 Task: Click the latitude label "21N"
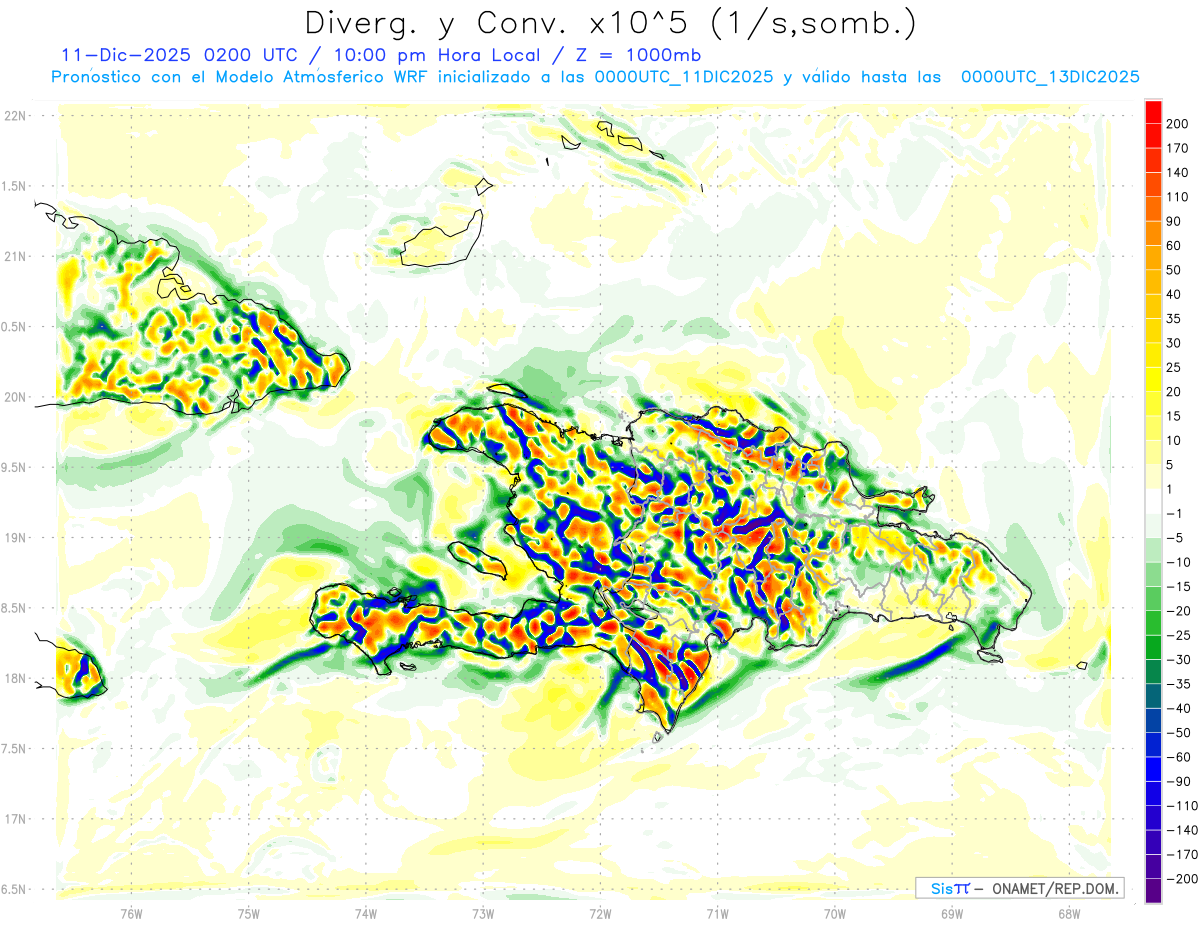[x=15, y=257]
